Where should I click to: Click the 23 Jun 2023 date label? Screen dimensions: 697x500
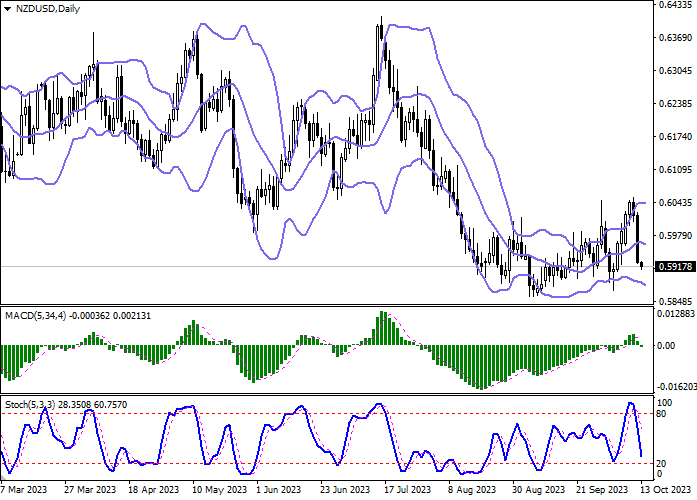[345, 490]
